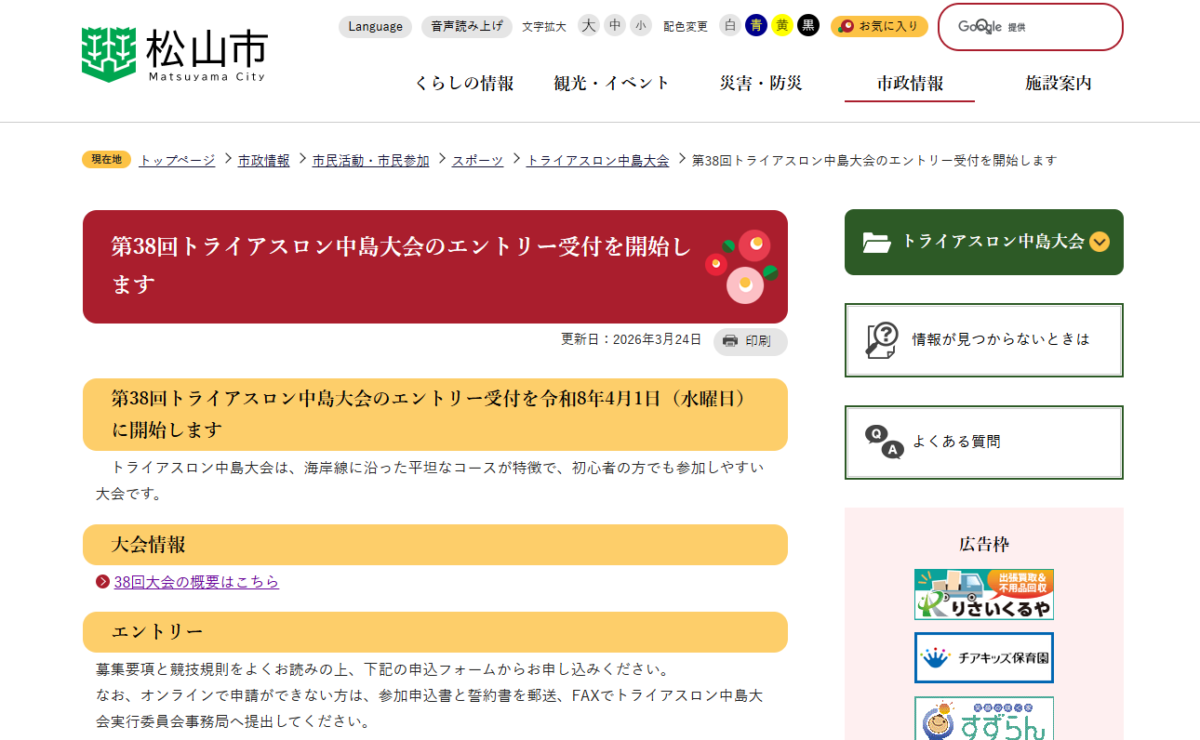Open the くらしの情報 navigation menu

pyautogui.click(x=464, y=84)
